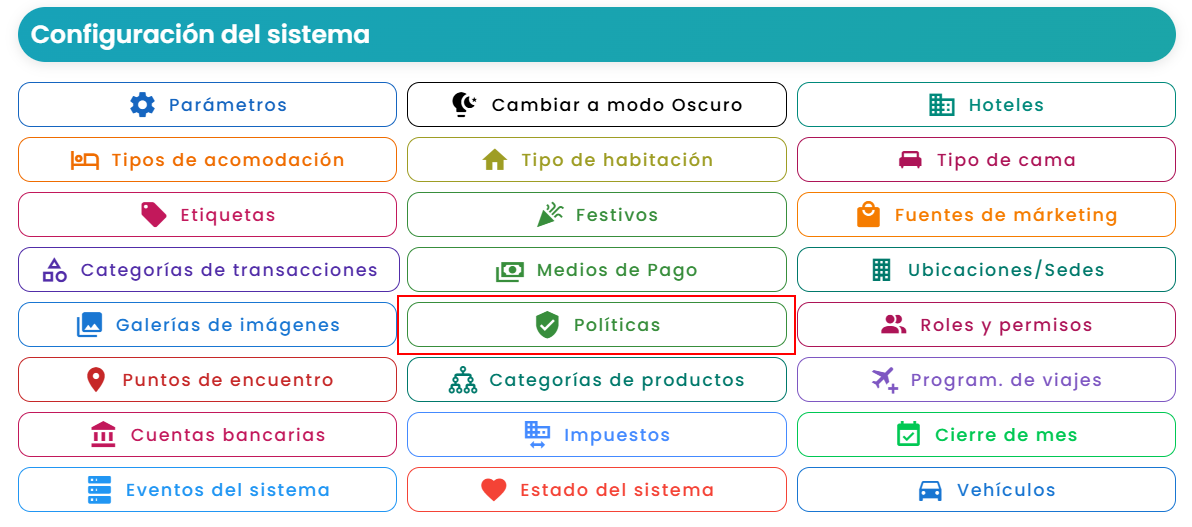Click the tag icon beside Etiquetas

(154, 214)
